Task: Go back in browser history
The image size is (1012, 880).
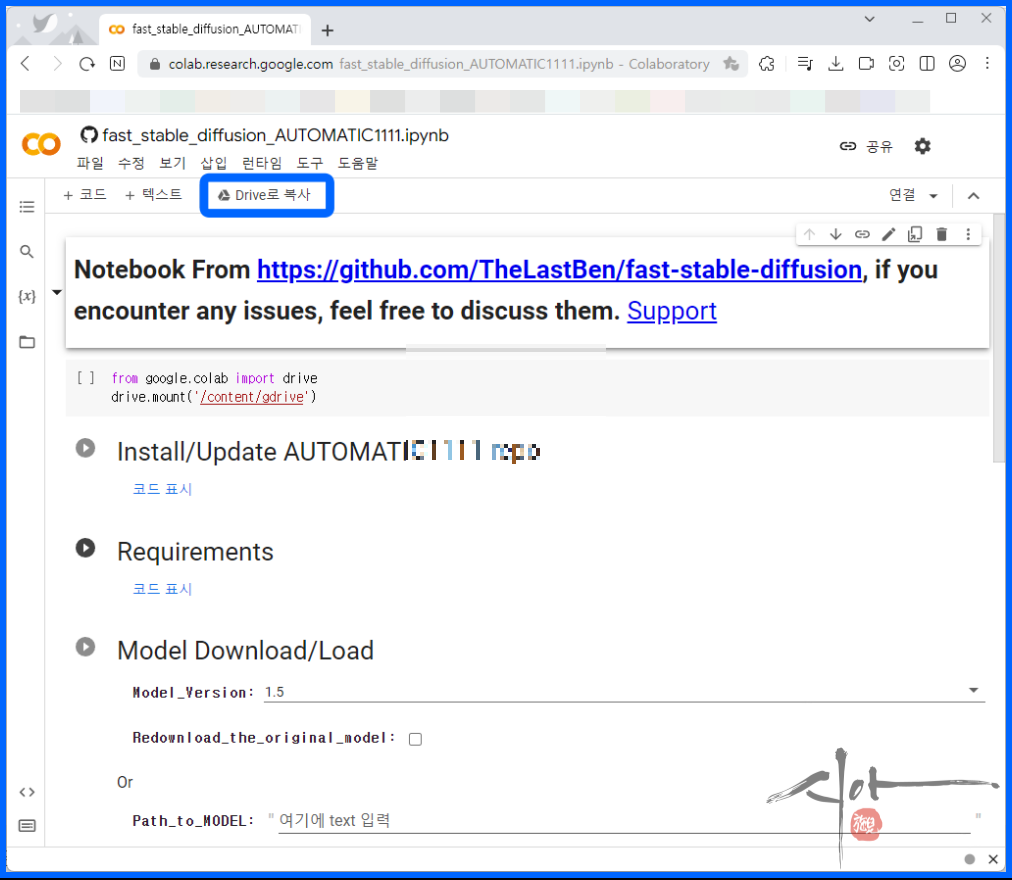Action: (26, 63)
